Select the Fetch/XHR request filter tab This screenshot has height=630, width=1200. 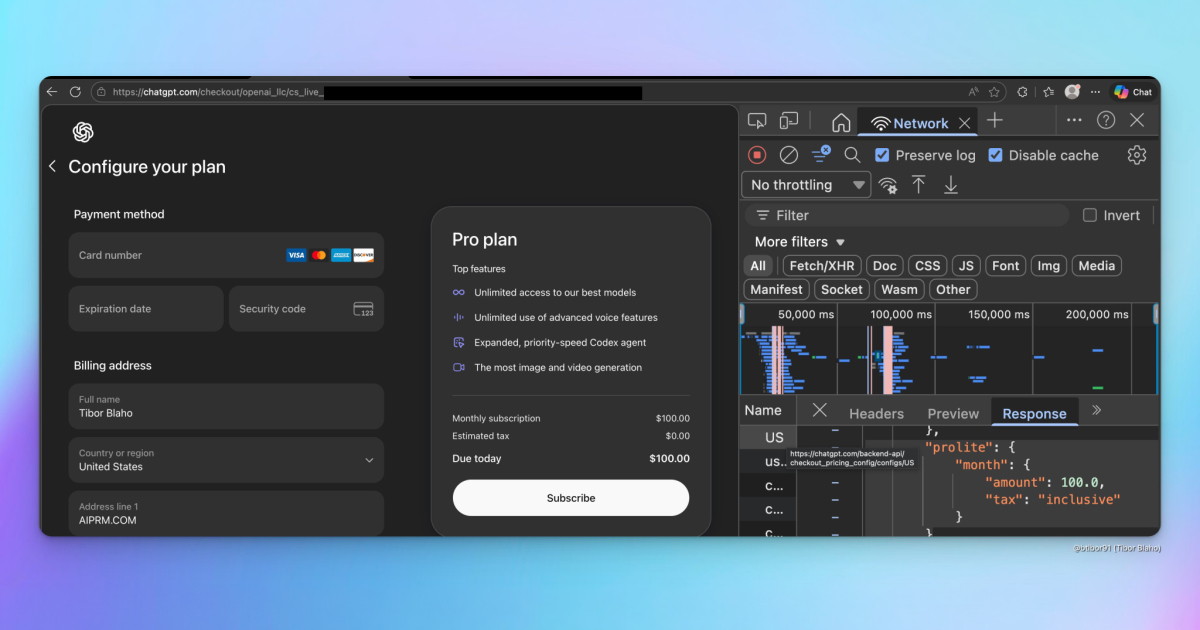pyautogui.click(x=821, y=265)
